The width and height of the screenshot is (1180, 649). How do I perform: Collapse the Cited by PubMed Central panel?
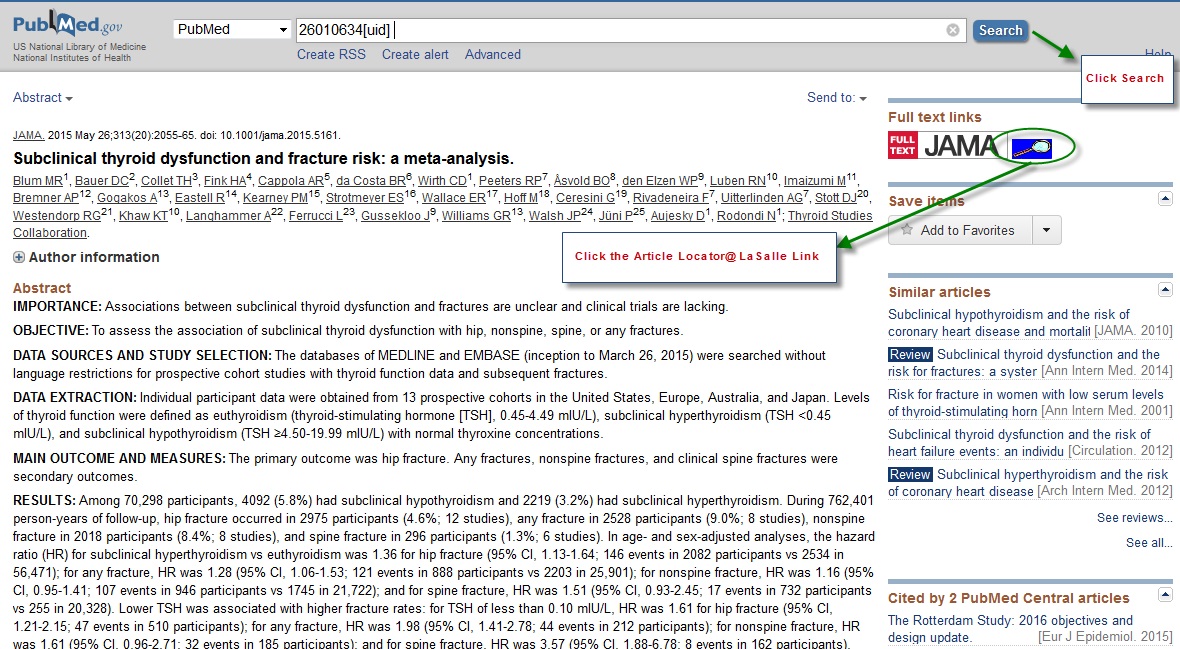1164,592
